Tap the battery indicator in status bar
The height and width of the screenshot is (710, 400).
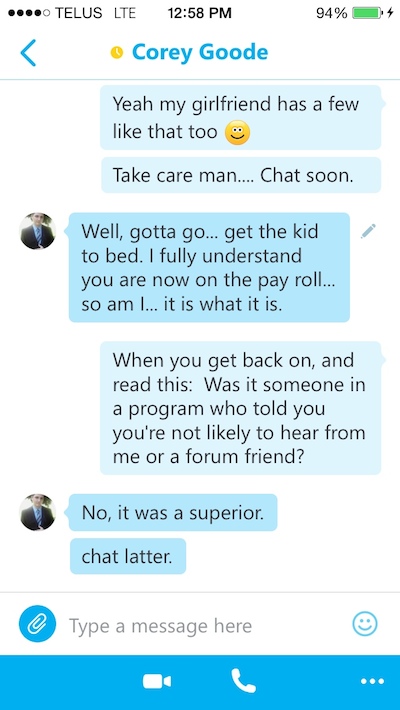366,14
